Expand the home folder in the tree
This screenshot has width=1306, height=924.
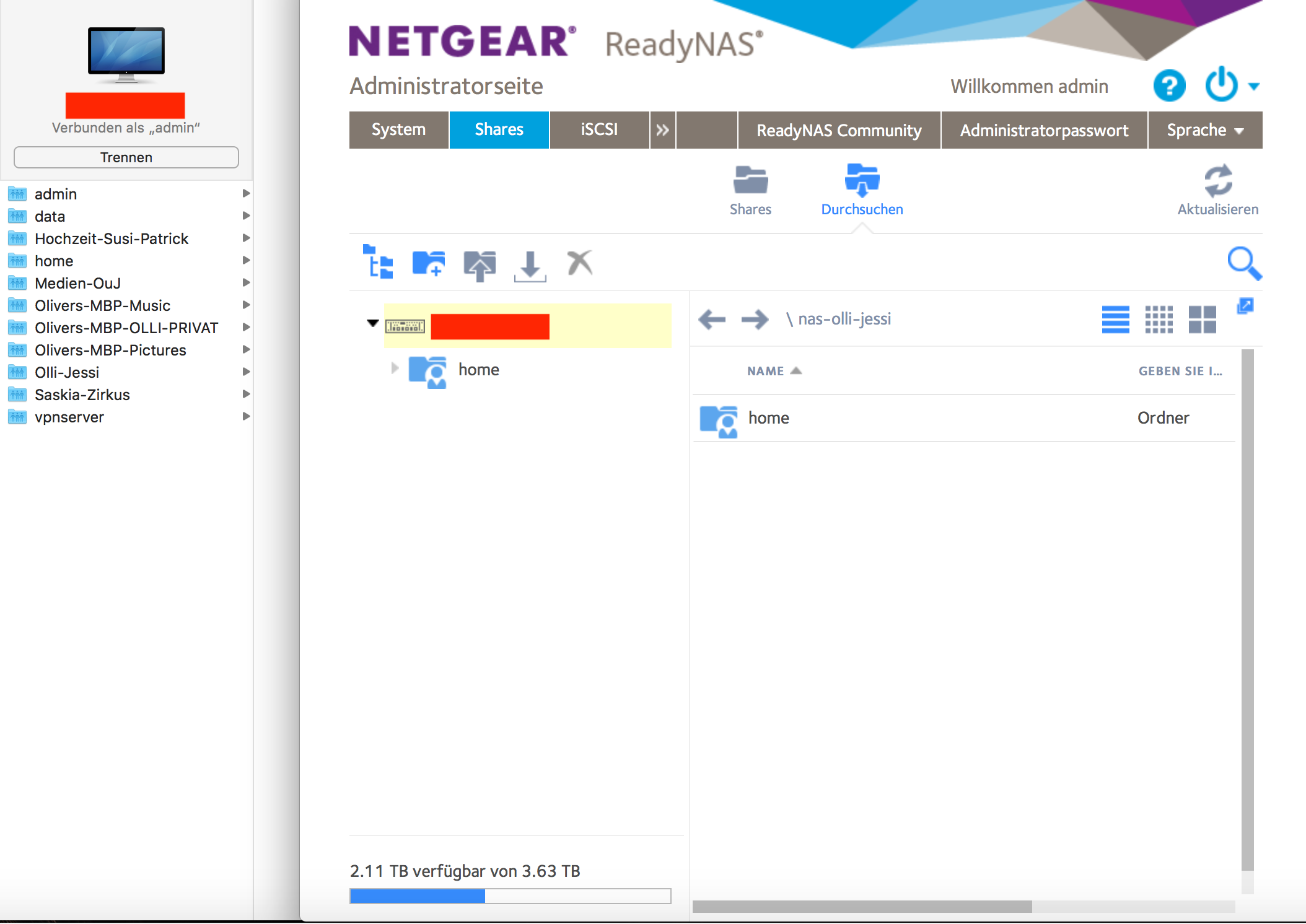(395, 368)
